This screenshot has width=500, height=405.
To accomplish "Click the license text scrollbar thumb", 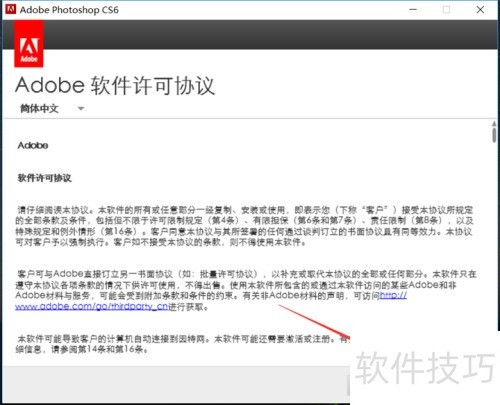I will click(494, 135).
